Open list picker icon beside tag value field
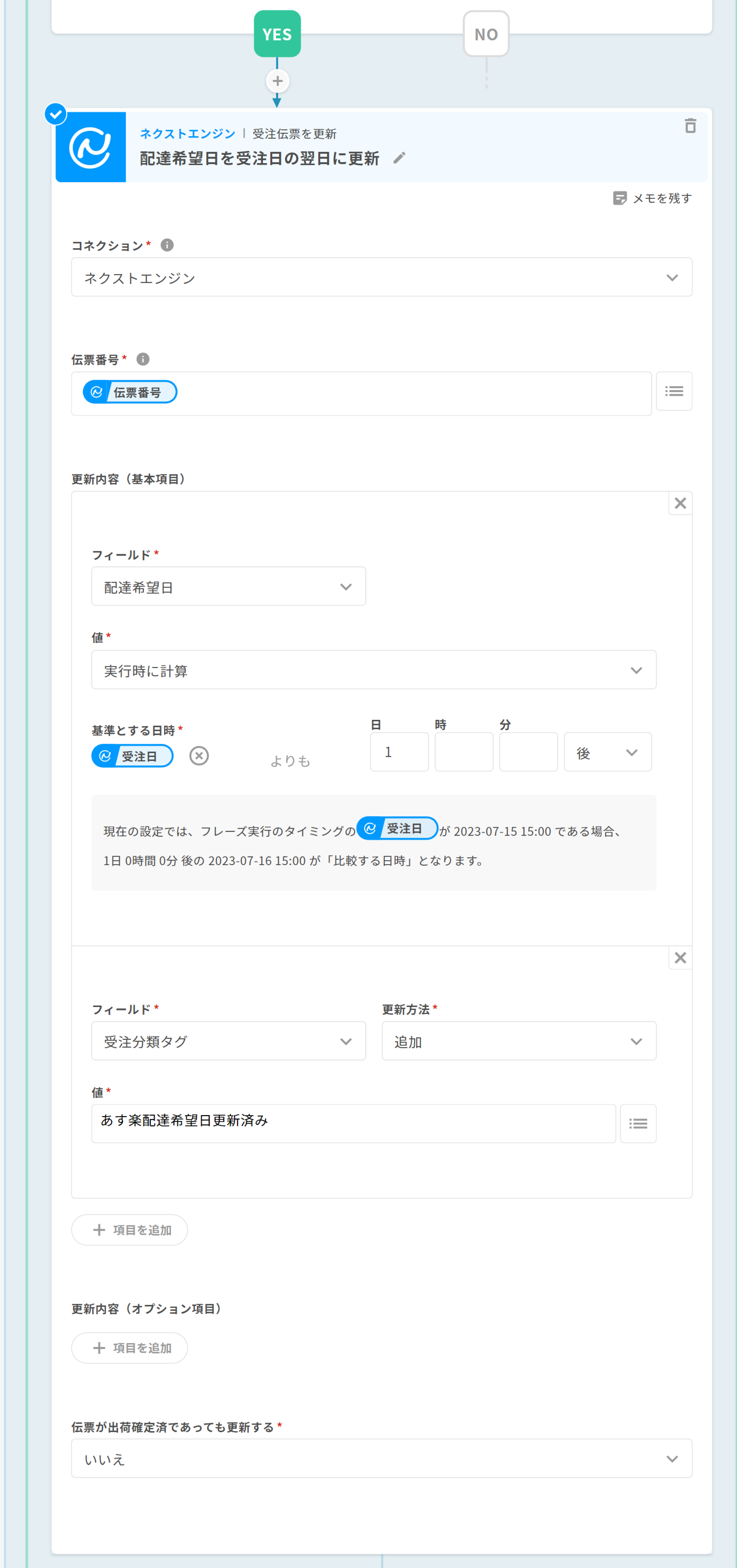737x1568 pixels. point(638,1124)
